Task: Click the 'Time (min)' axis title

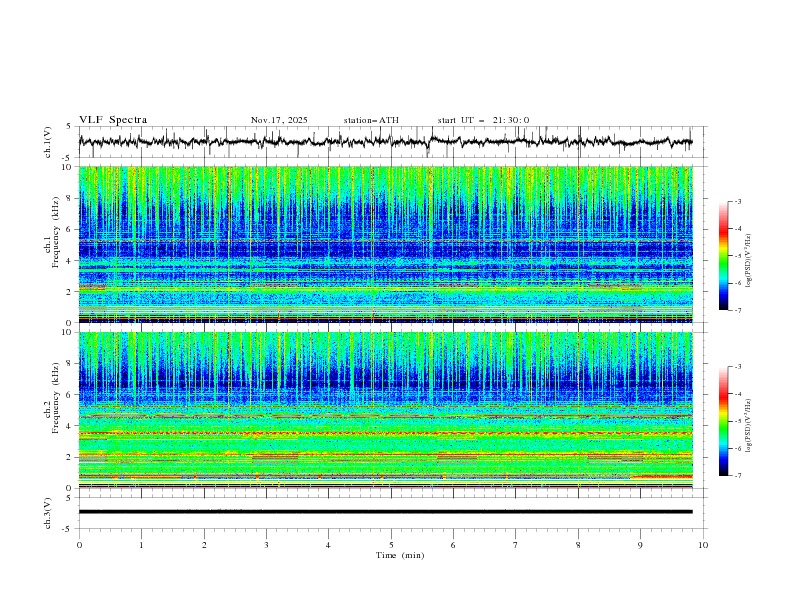Action: click(x=400, y=555)
